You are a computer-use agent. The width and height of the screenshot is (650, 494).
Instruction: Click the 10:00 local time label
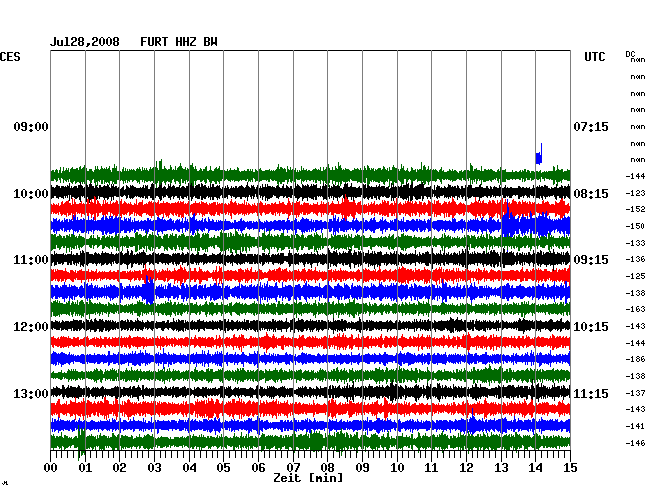(31, 194)
